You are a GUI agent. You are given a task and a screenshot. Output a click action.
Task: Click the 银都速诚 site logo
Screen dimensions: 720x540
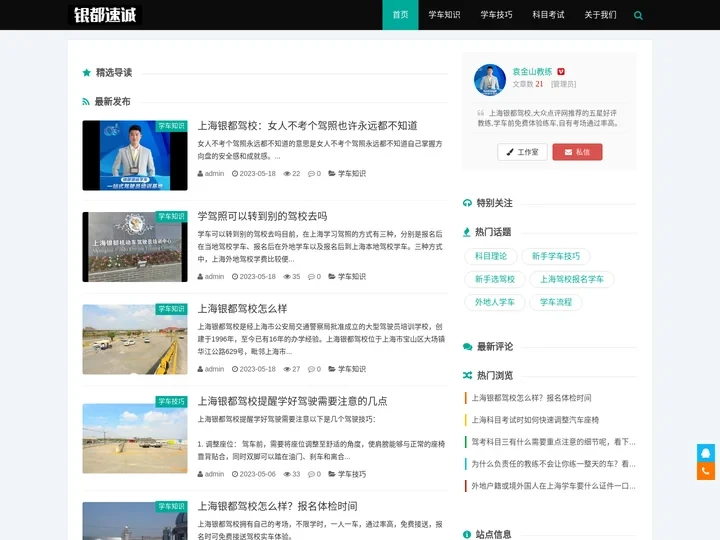pyautogui.click(x=105, y=15)
